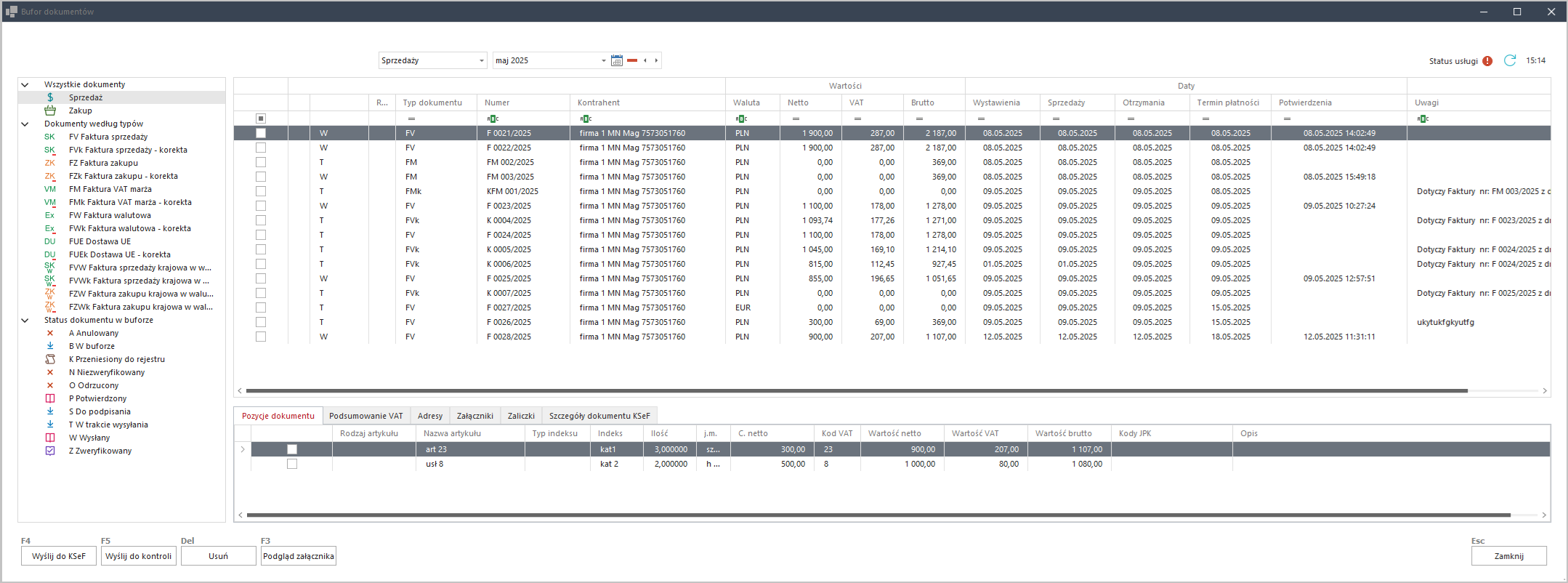
Task: Check the box for F 0022/2025
Action: pos(261,148)
